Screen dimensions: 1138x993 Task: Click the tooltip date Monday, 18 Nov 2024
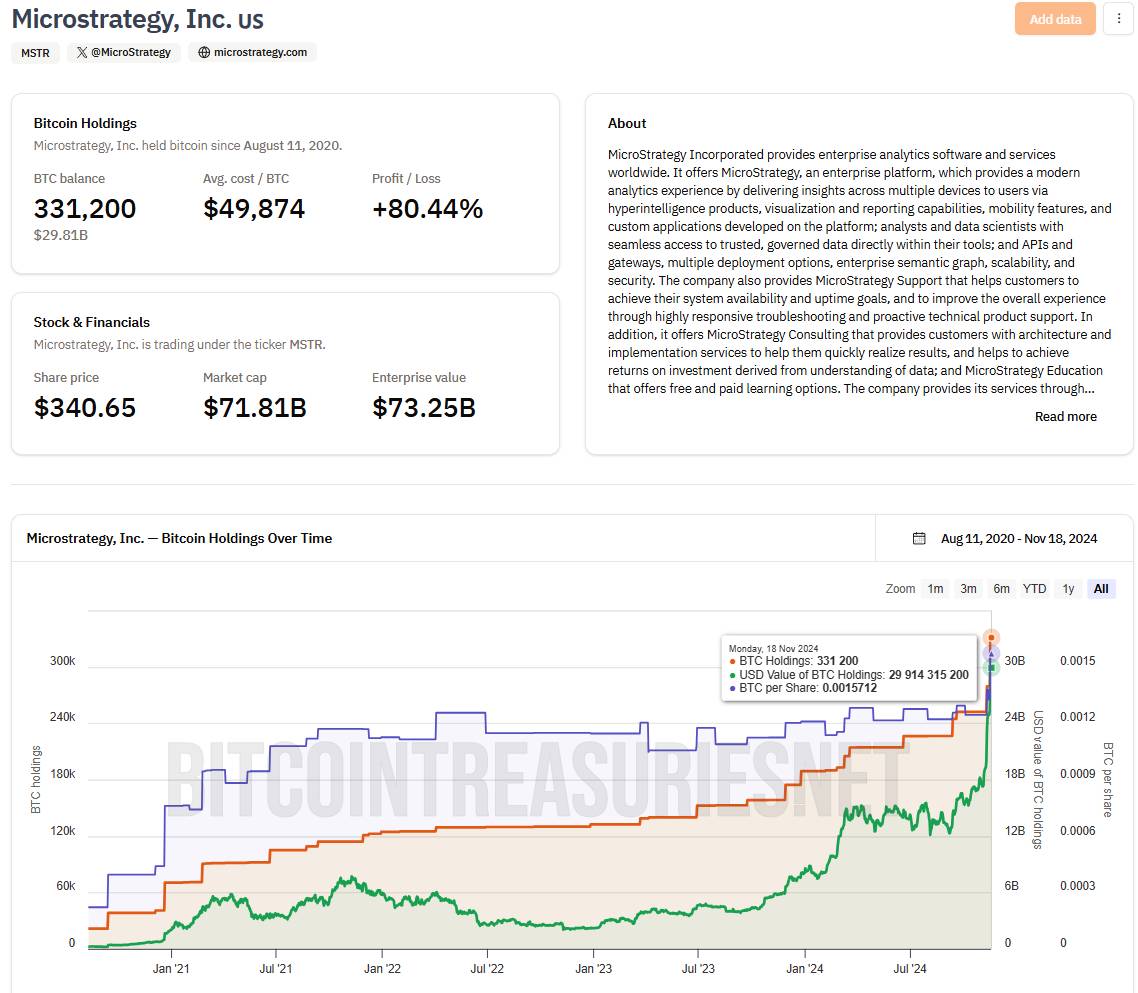(774, 648)
